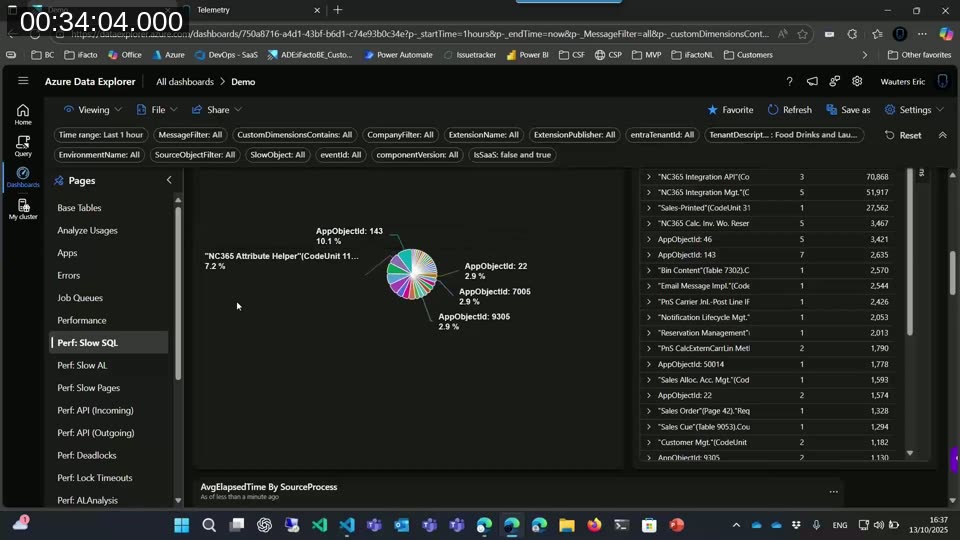
Task: Reset the dashboard filters
Action: pos(903,135)
